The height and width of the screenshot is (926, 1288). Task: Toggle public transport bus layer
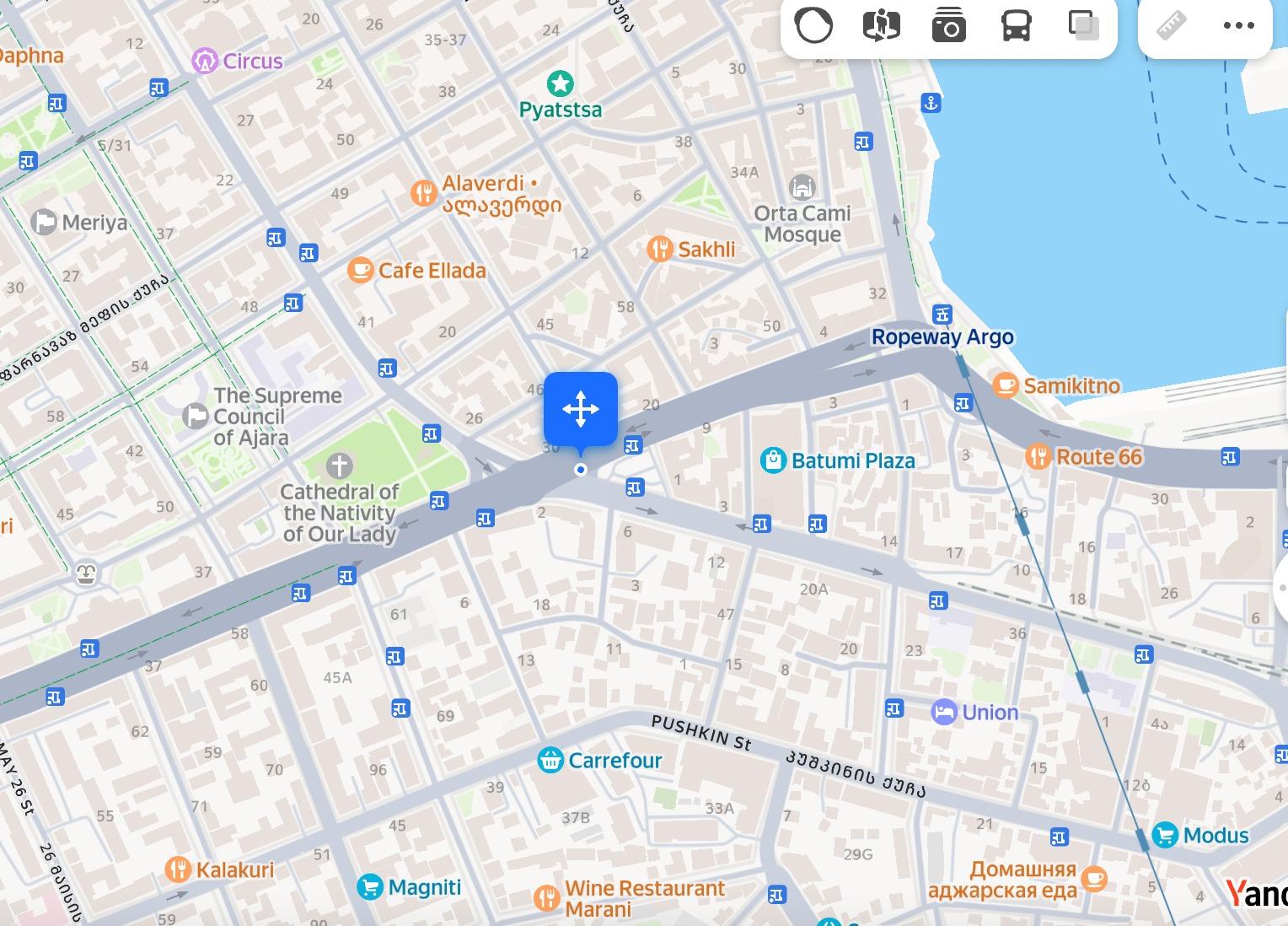(x=1016, y=26)
